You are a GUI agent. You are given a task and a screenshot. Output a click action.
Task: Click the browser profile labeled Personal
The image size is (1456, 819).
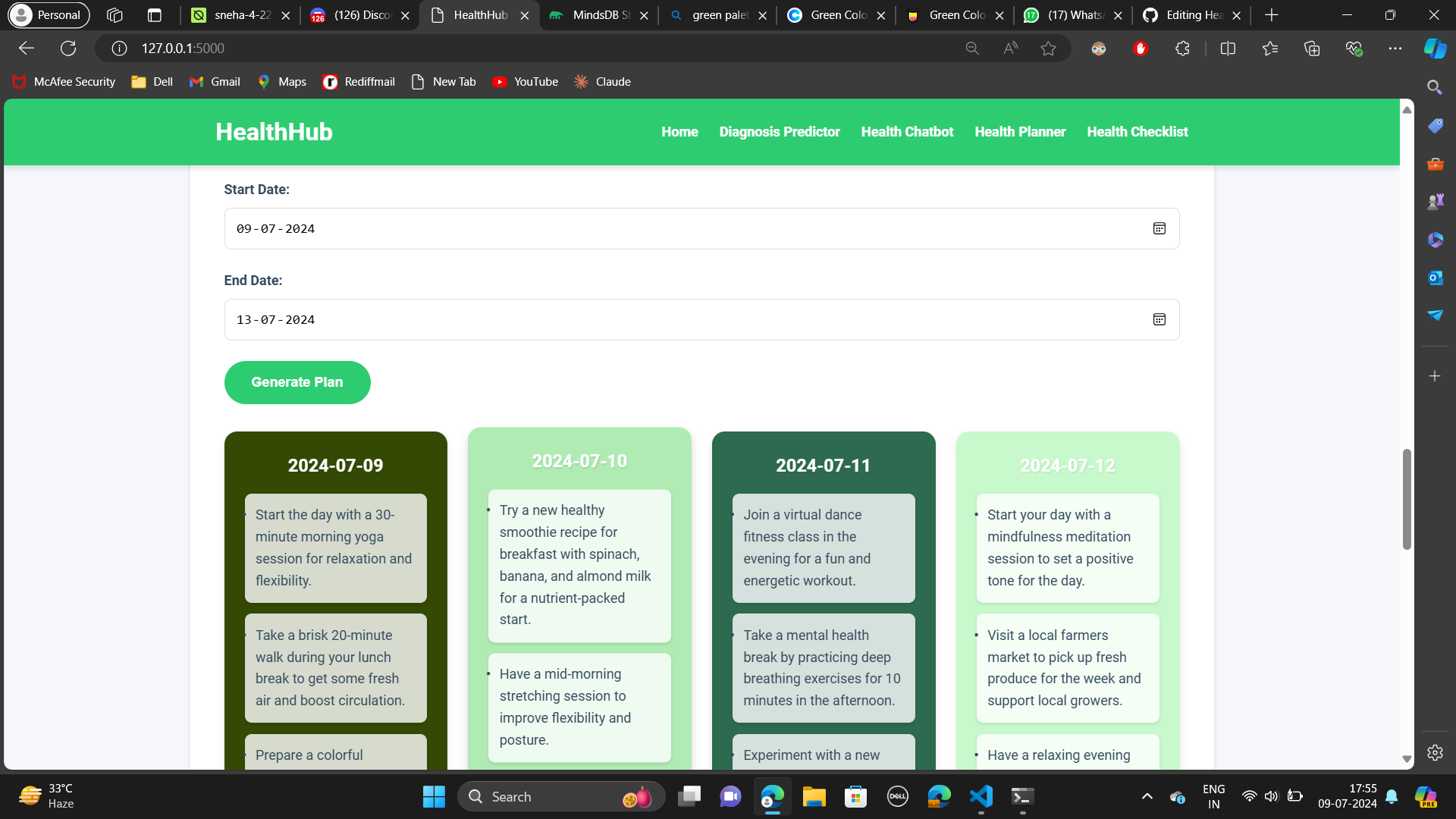click(48, 14)
